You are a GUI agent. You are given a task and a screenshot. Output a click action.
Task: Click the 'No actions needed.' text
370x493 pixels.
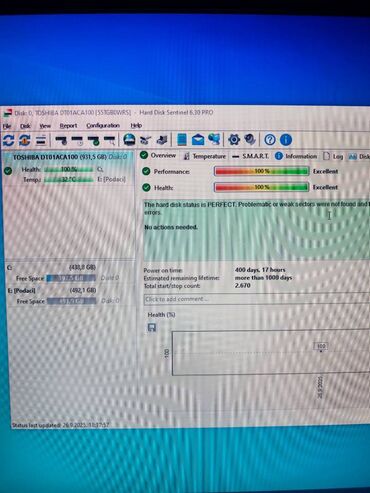(171, 227)
